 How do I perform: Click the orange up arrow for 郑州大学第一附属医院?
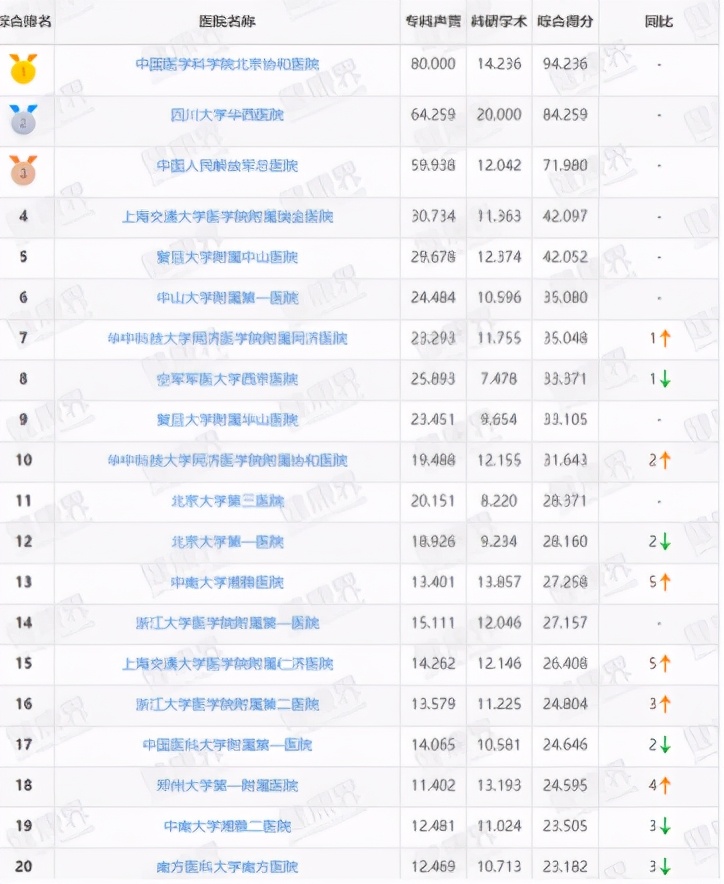pyautogui.click(x=665, y=785)
